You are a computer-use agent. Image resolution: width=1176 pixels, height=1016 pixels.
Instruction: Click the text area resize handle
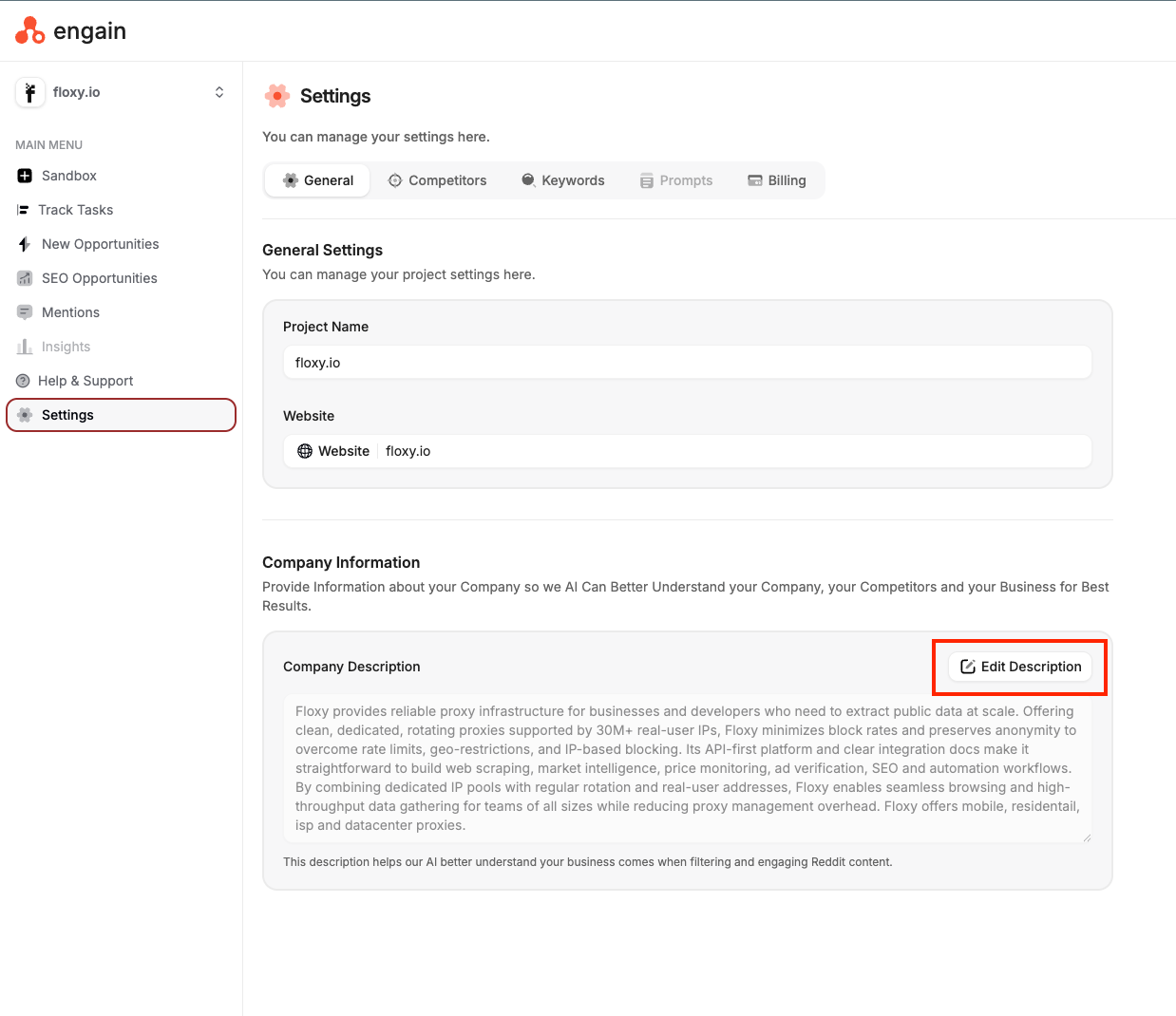[1087, 837]
